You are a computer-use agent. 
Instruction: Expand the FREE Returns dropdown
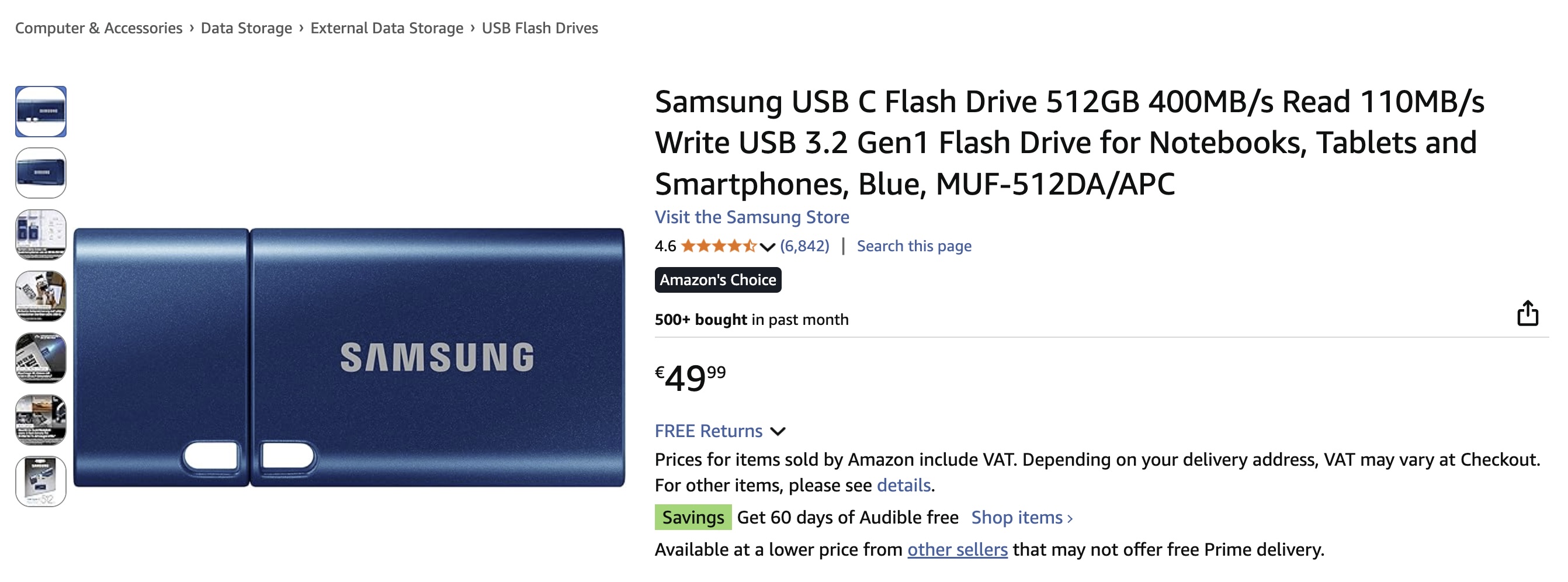click(778, 431)
